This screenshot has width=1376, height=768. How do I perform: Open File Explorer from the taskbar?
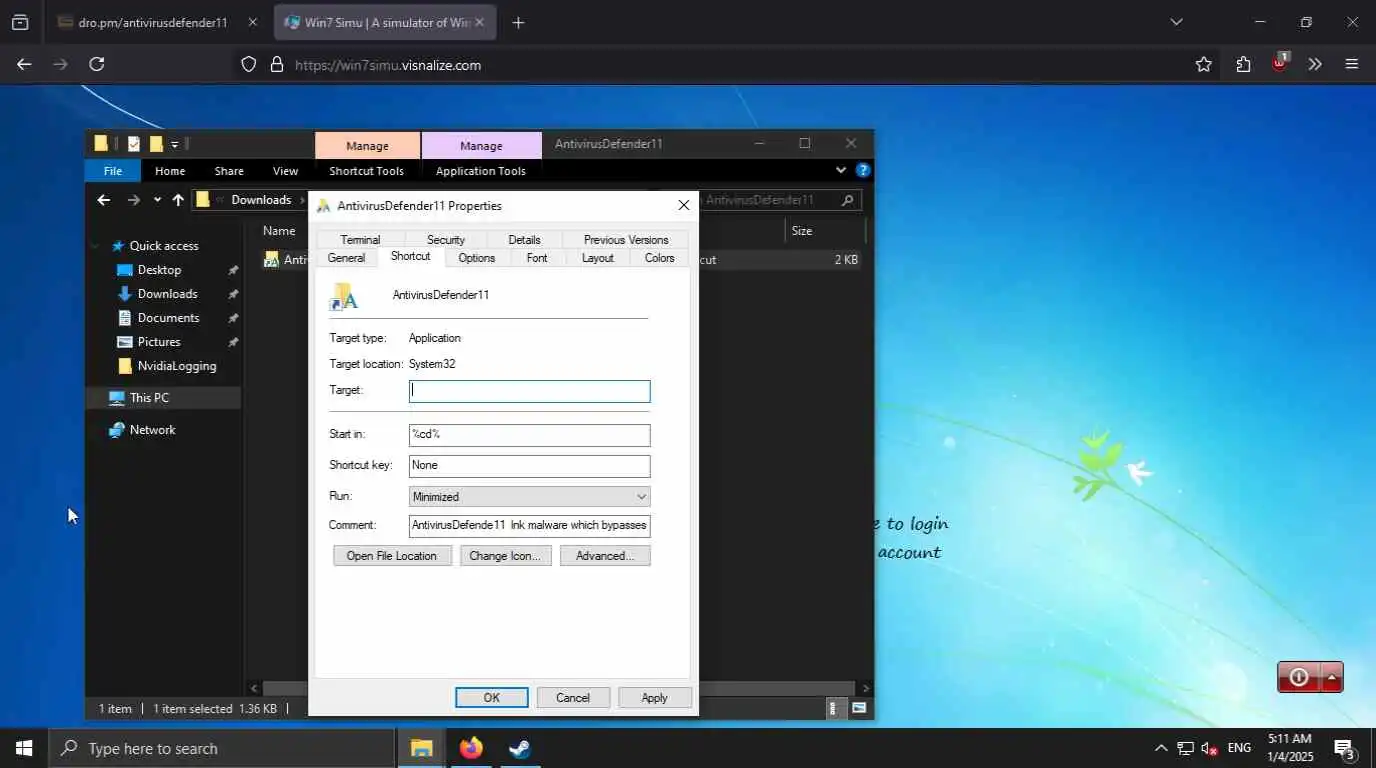pyautogui.click(x=421, y=748)
